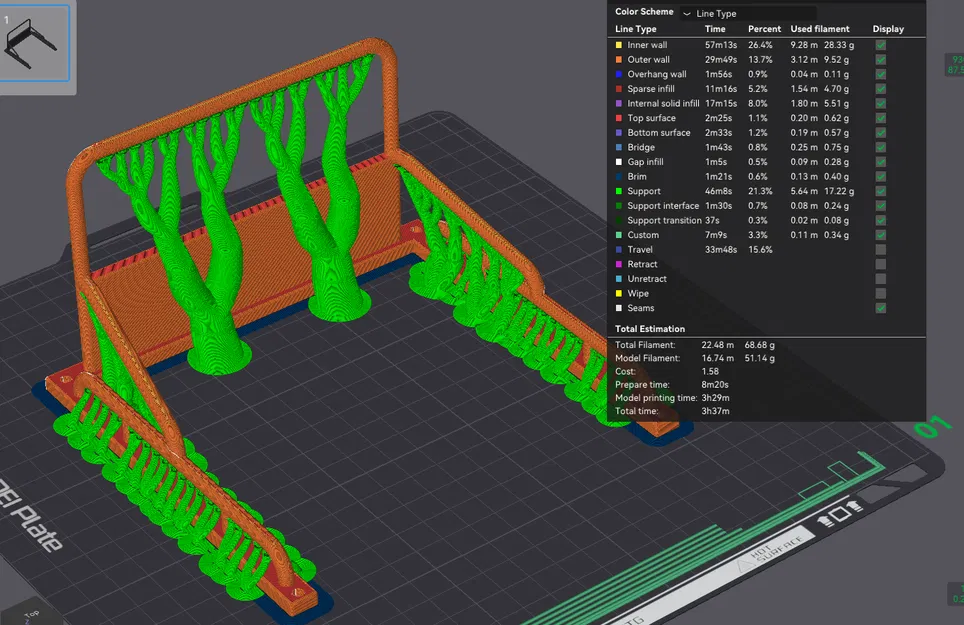Click the view cube Top face
This screenshot has width=964, height=625.
tap(31, 614)
